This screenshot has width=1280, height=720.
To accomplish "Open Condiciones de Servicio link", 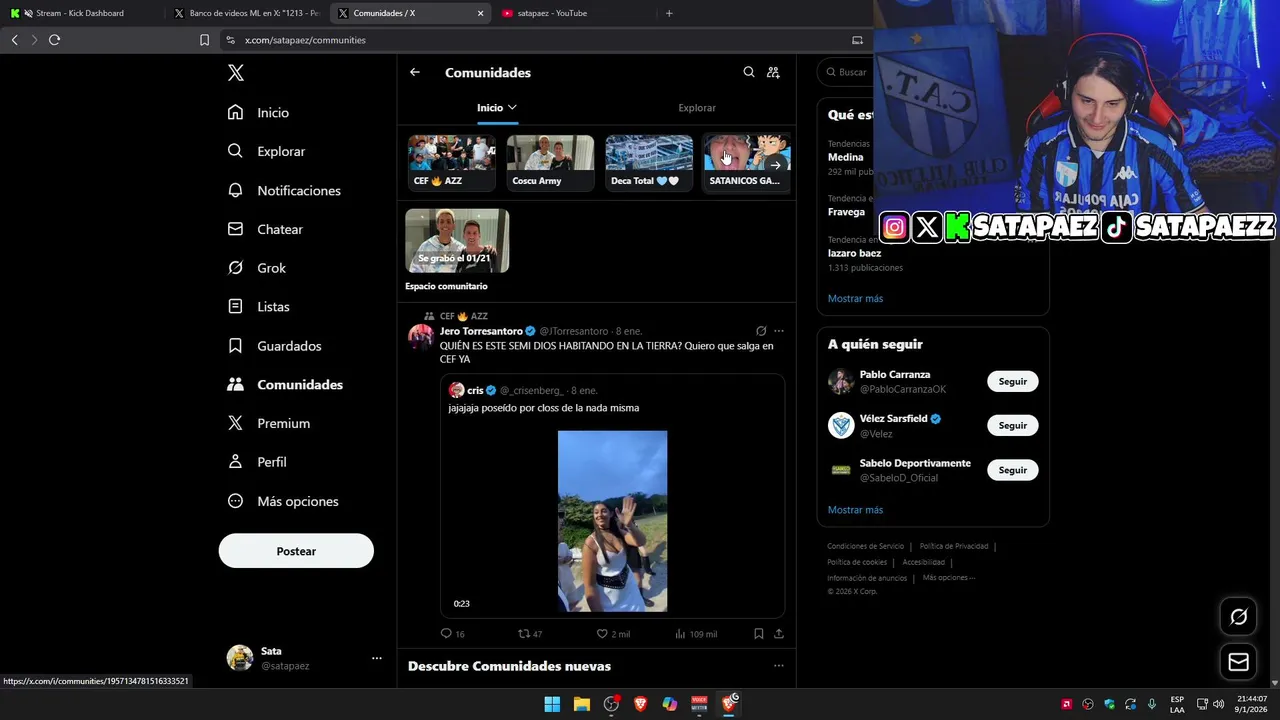I will coord(865,546).
